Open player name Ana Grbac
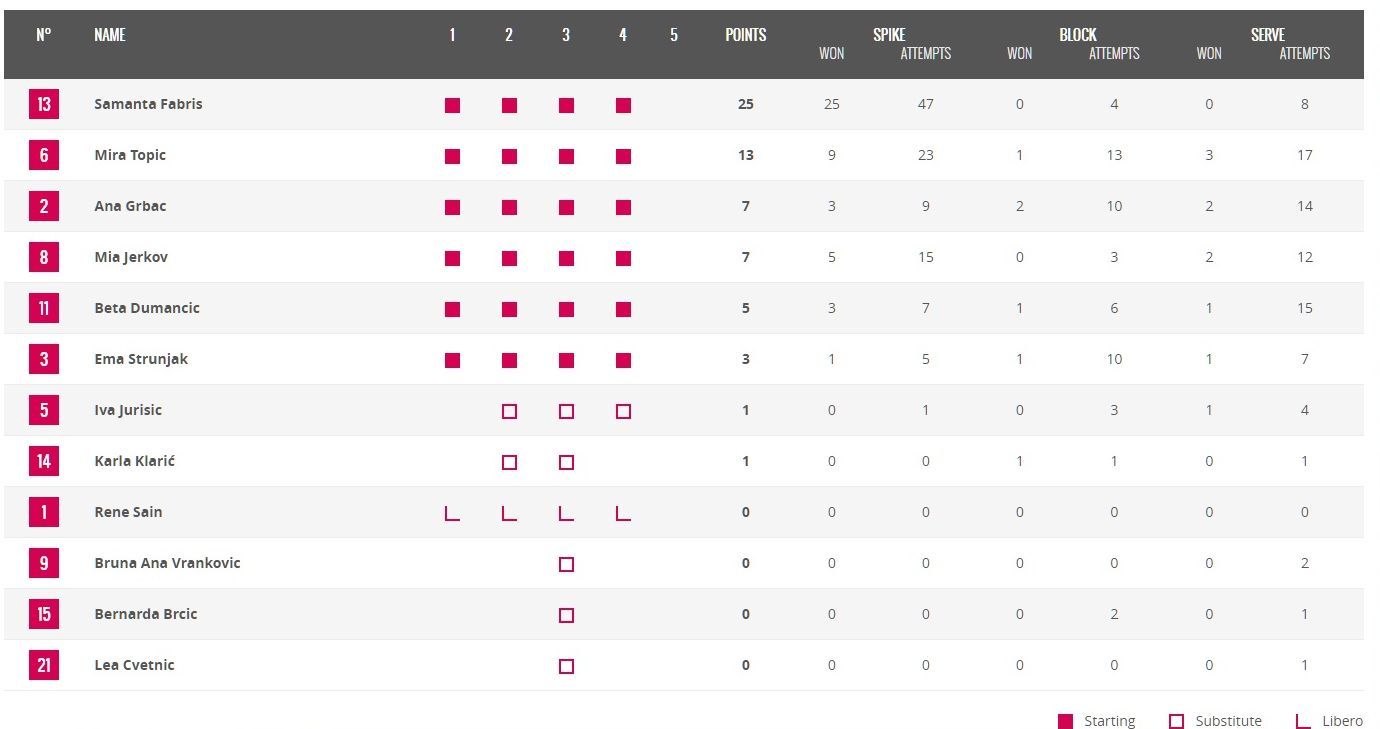Screen dimensions: 1380x729 point(130,206)
